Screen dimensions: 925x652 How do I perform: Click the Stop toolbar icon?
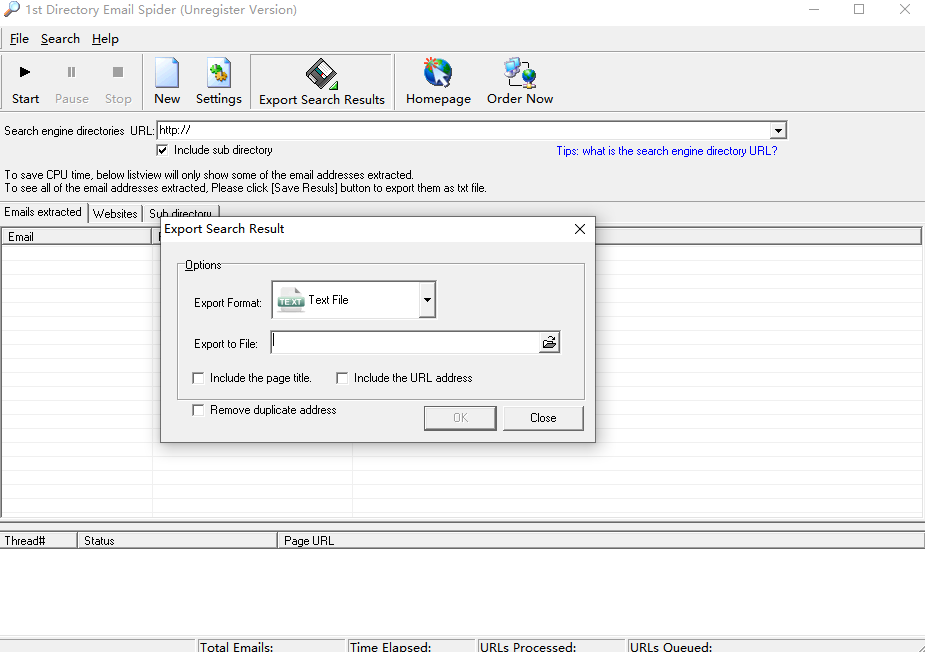point(118,73)
